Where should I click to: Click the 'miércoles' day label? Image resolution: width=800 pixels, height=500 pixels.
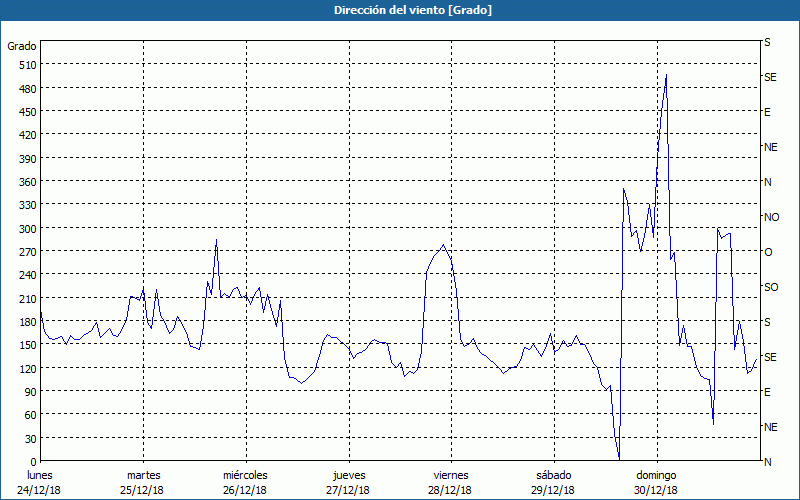tap(245, 475)
